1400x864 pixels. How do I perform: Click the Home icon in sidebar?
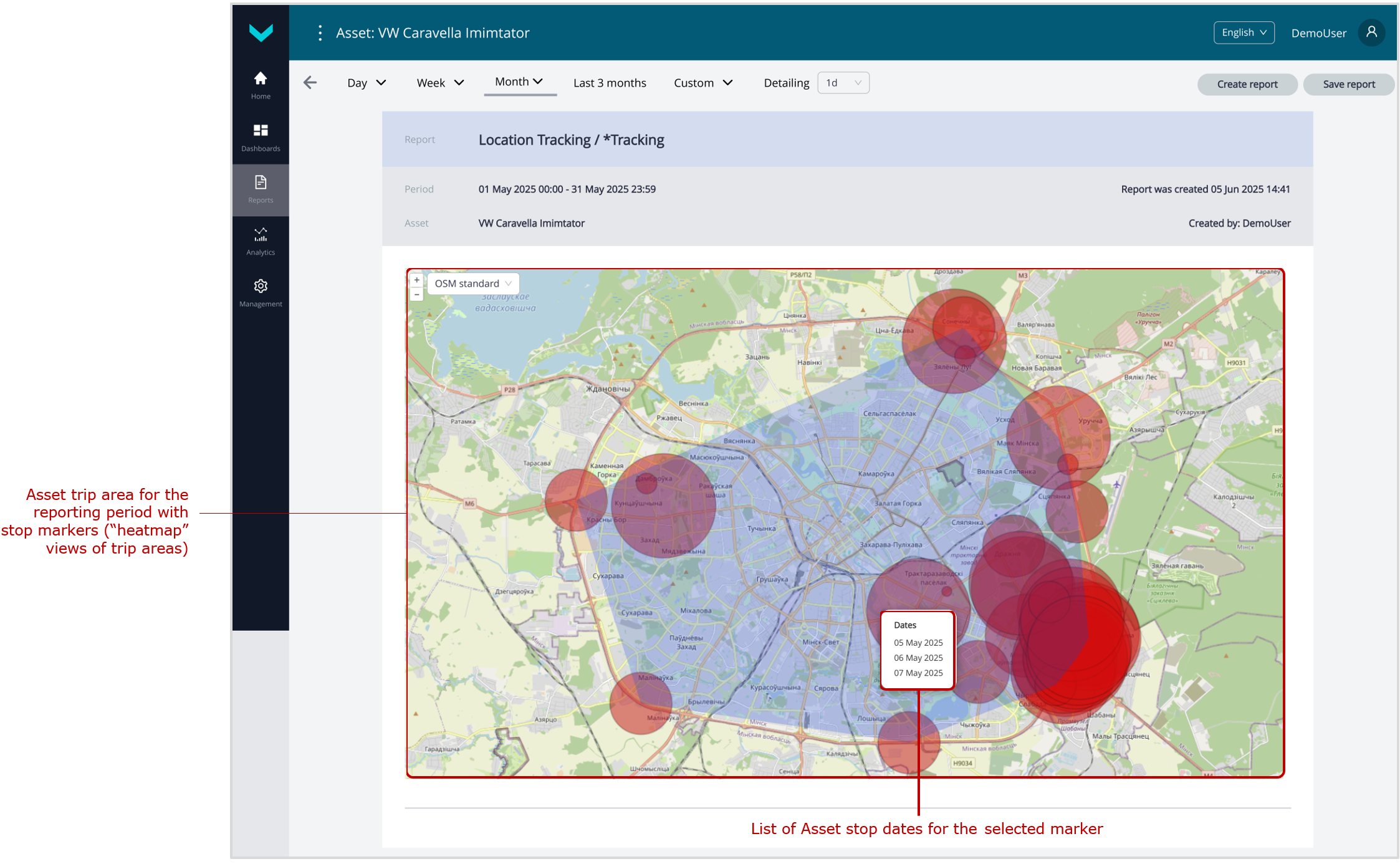click(261, 79)
